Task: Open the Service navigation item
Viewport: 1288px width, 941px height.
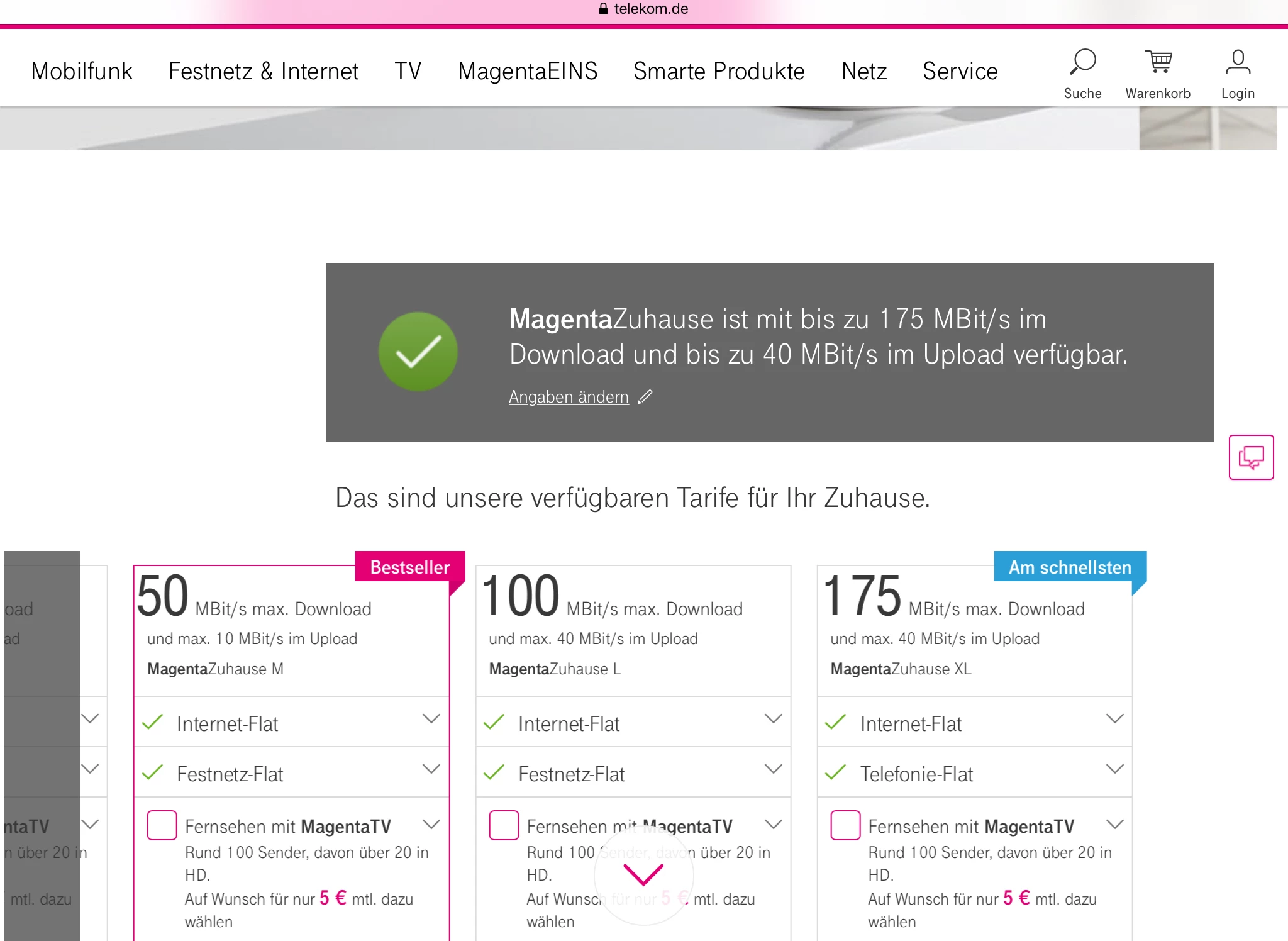Action: [x=960, y=71]
